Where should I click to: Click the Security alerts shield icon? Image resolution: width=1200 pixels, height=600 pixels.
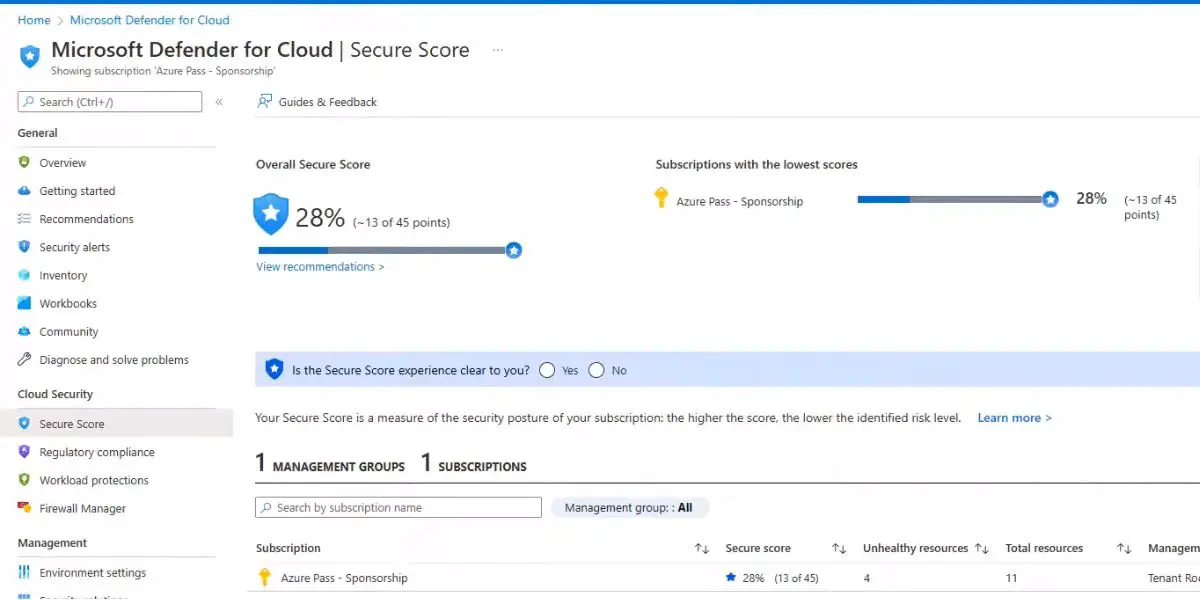tap(24, 247)
